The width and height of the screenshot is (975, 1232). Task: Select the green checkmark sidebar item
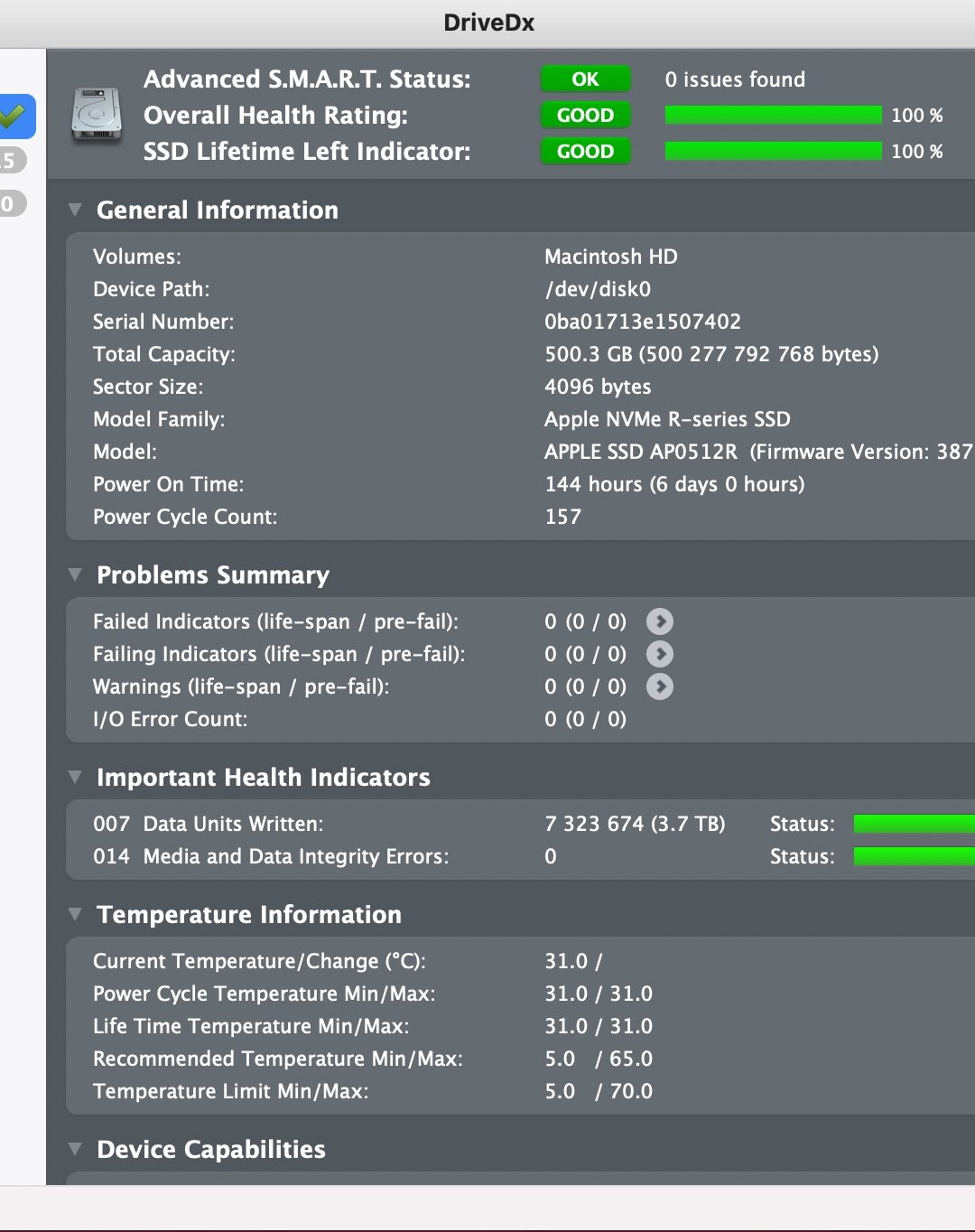pyautogui.click(x=15, y=116)
